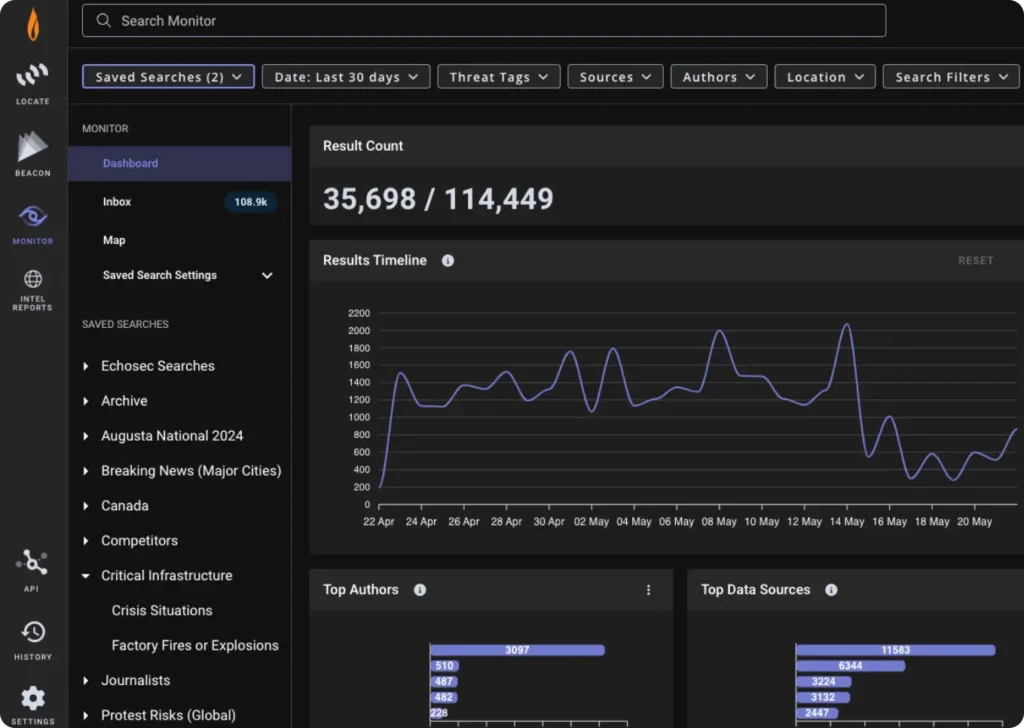Open the API icon in sidebar
1024x728 pixels.
click(x=33, y=563)
